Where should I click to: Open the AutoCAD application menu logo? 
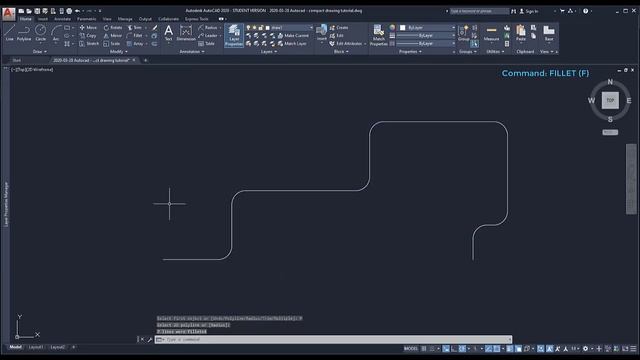pos(9,13)
